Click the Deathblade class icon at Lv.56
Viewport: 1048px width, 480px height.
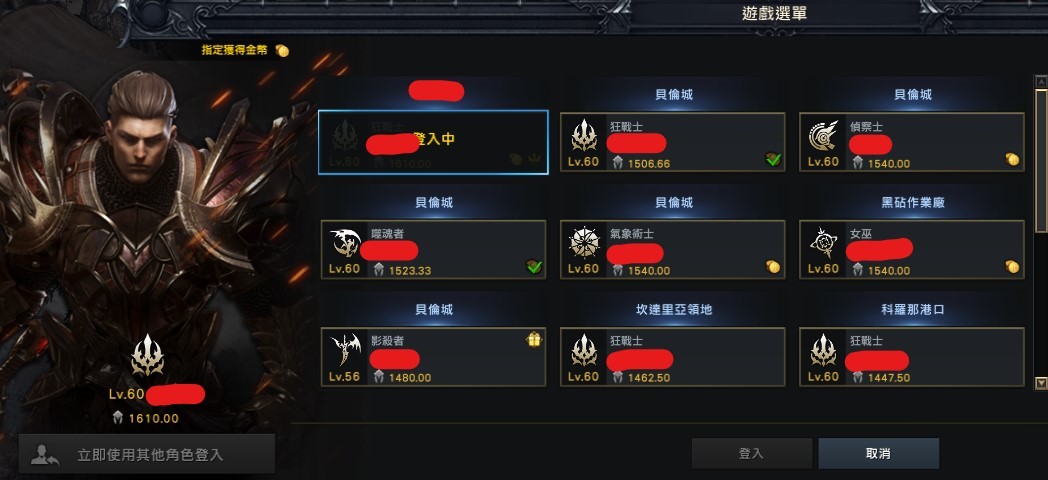pos(345,350)
